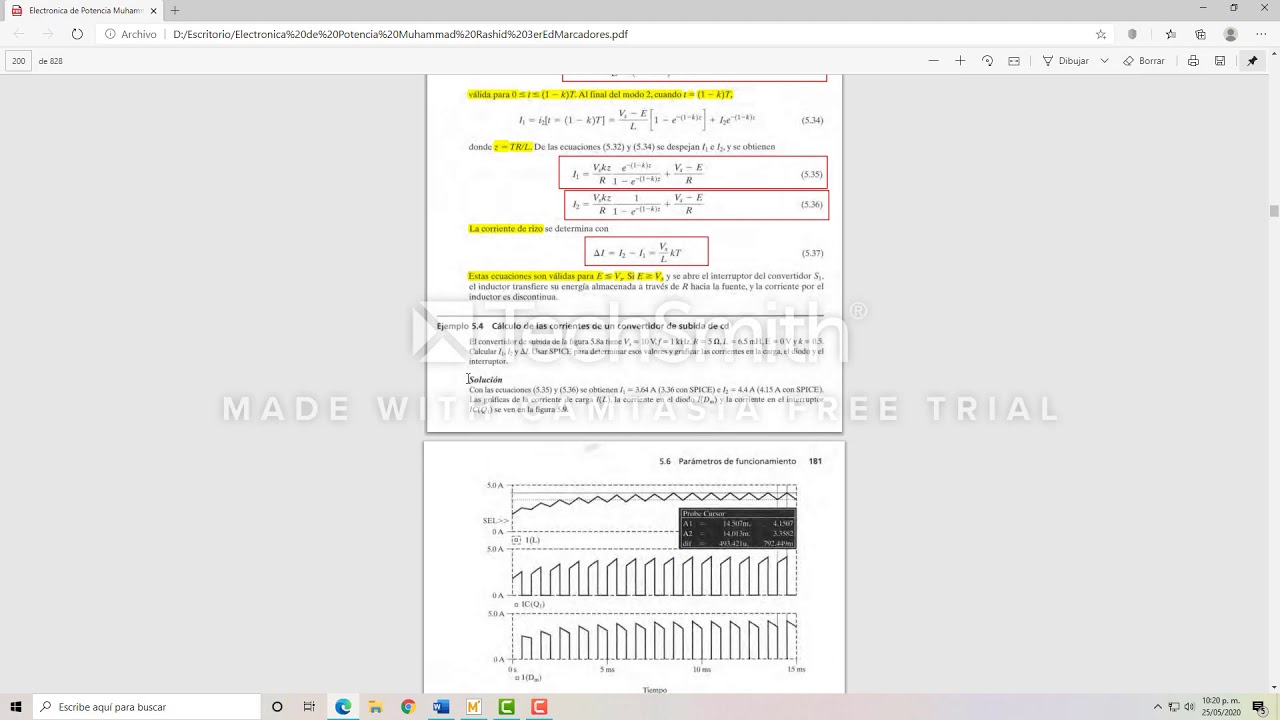Show hidden system tray icons
Image resolution: width=1280 pixels, height=720 pixels.
point(1158,707)
